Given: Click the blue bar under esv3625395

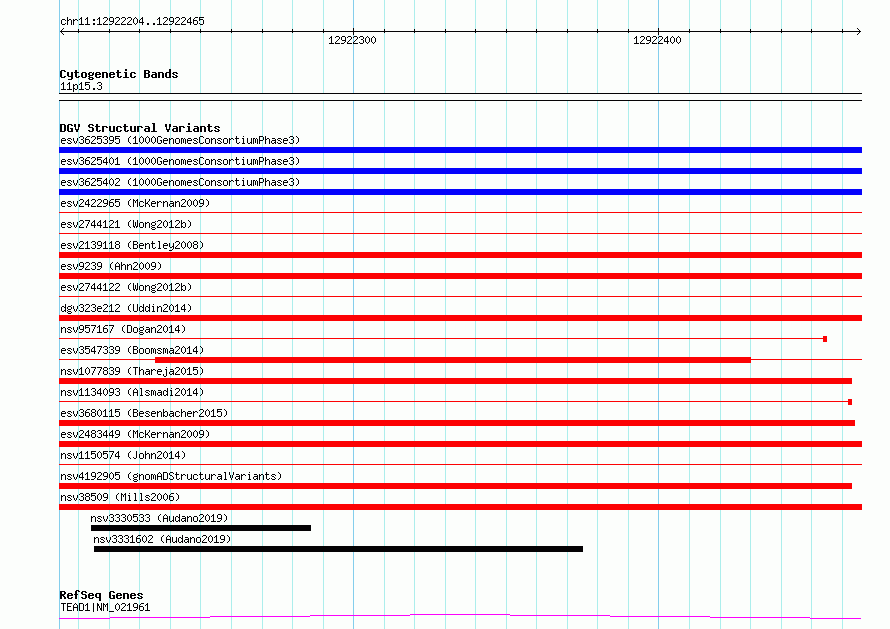Looking at the screenshot, I should tap(460, 150).
